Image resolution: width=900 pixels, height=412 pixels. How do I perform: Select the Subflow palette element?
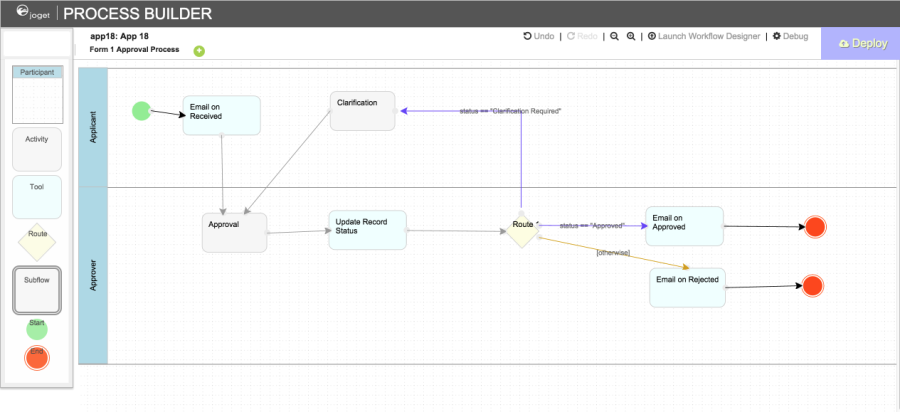37,290
